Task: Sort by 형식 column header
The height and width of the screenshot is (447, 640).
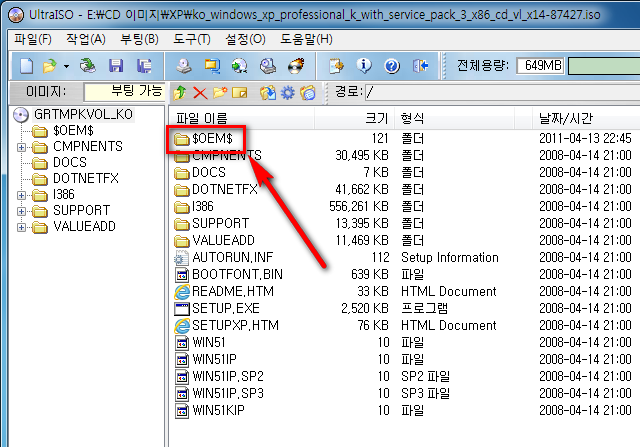Action: (454, 118)
